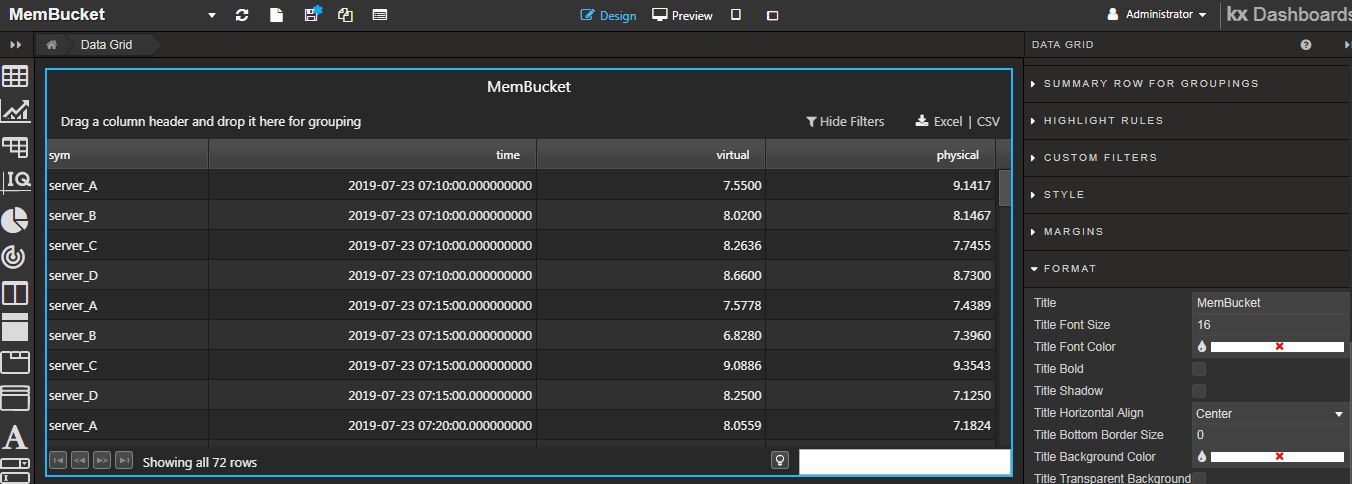Go to the last page of rows
Screen dimensions: 1352x484
click(x=124, y=461)
